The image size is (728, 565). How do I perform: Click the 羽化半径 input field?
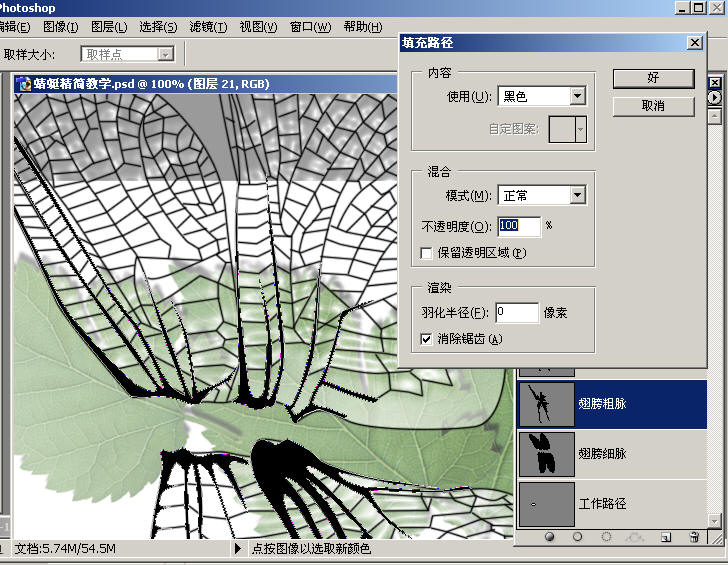pyautogui.click(x=517, y=312)
